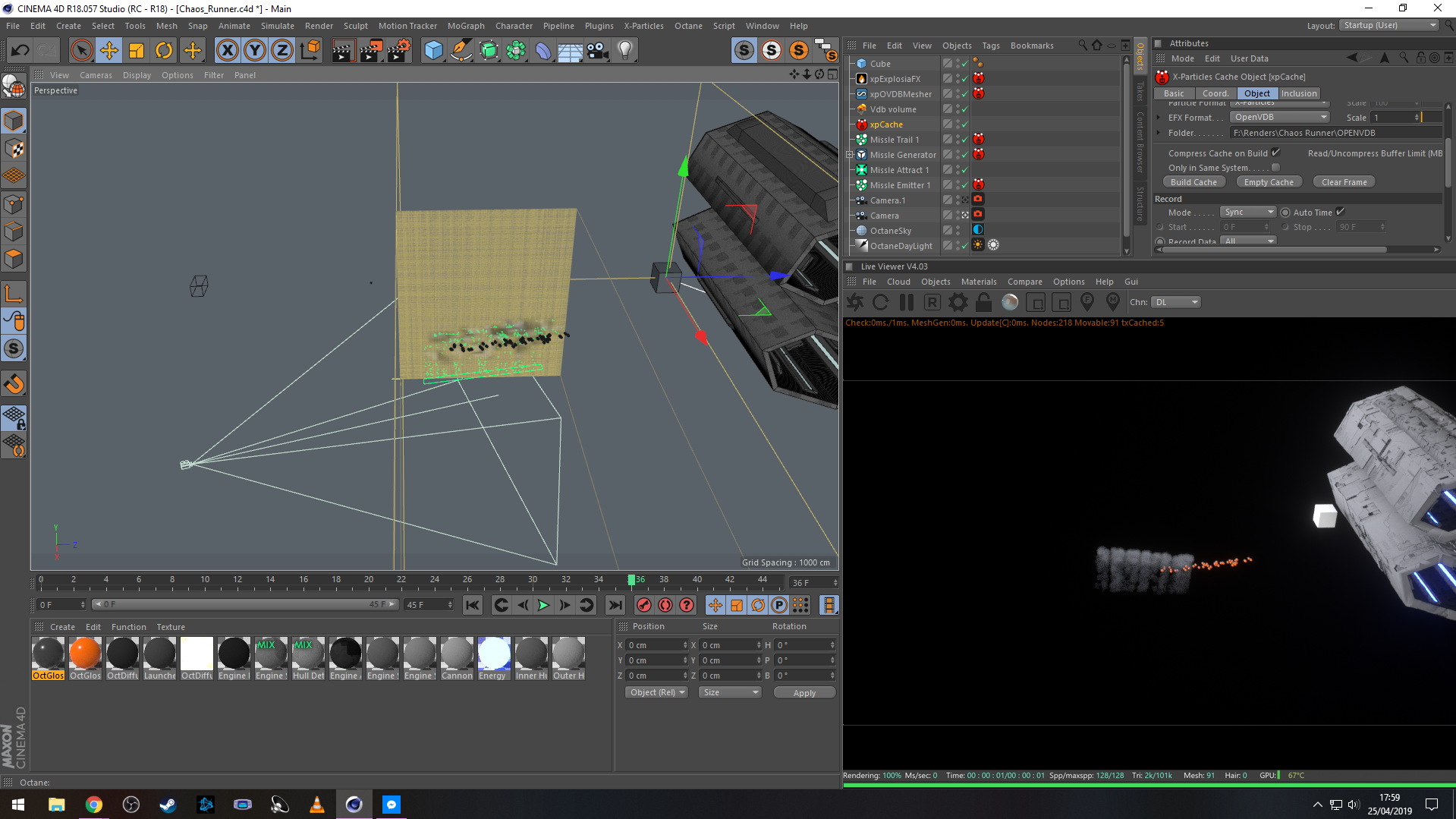Activate the Rotate tool

coord(164,51)
